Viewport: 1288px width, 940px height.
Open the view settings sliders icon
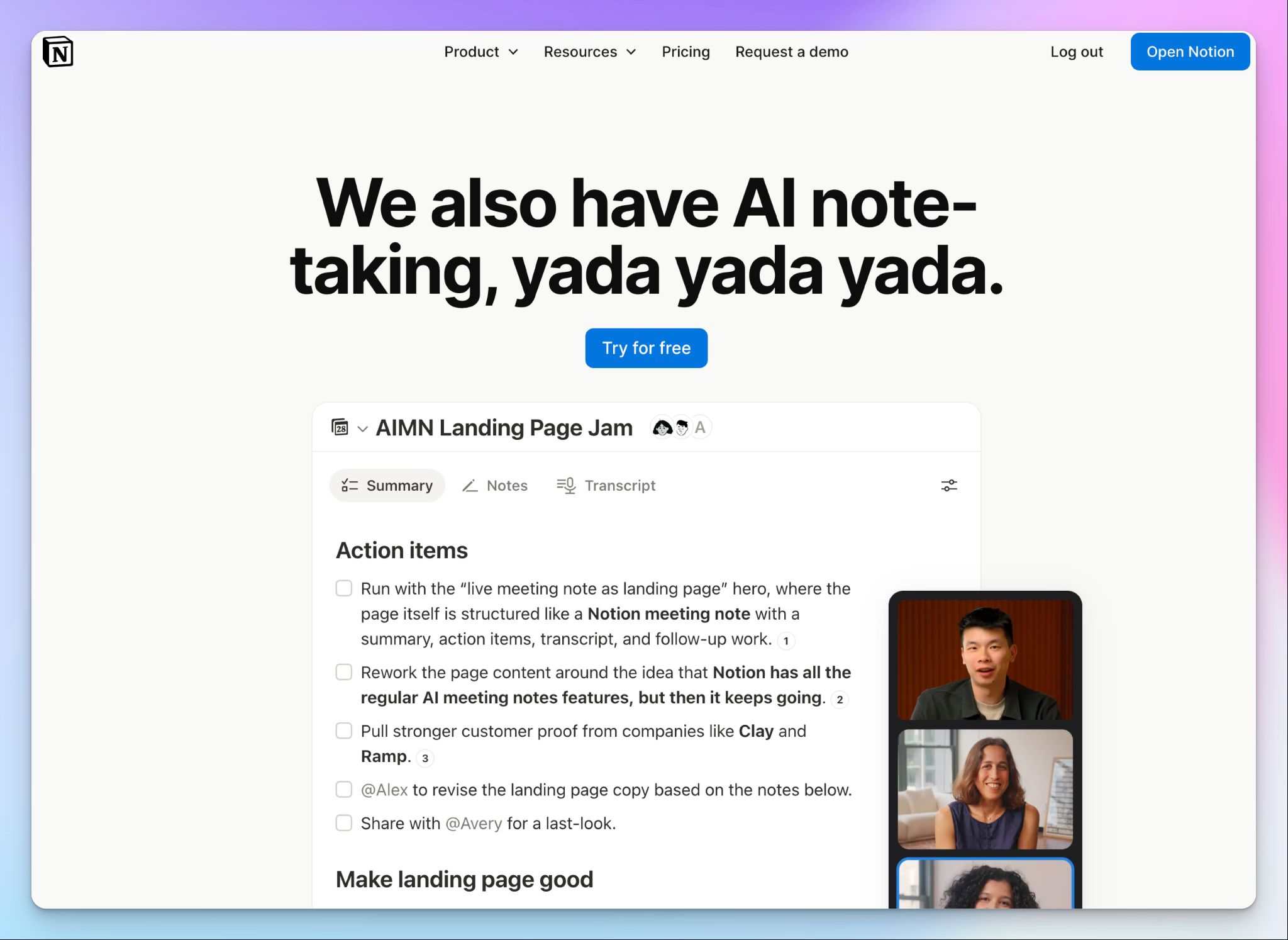tap(949, 486)
